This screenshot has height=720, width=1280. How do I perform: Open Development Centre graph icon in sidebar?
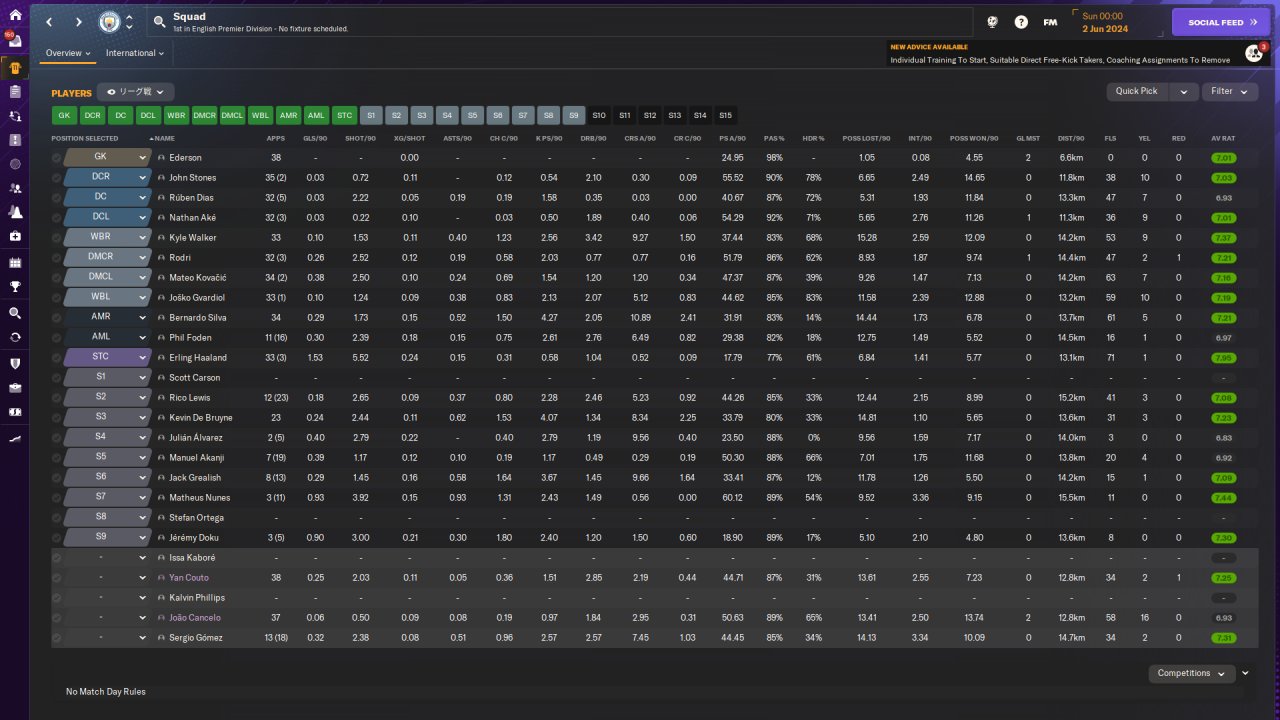(x=15, y=438)
